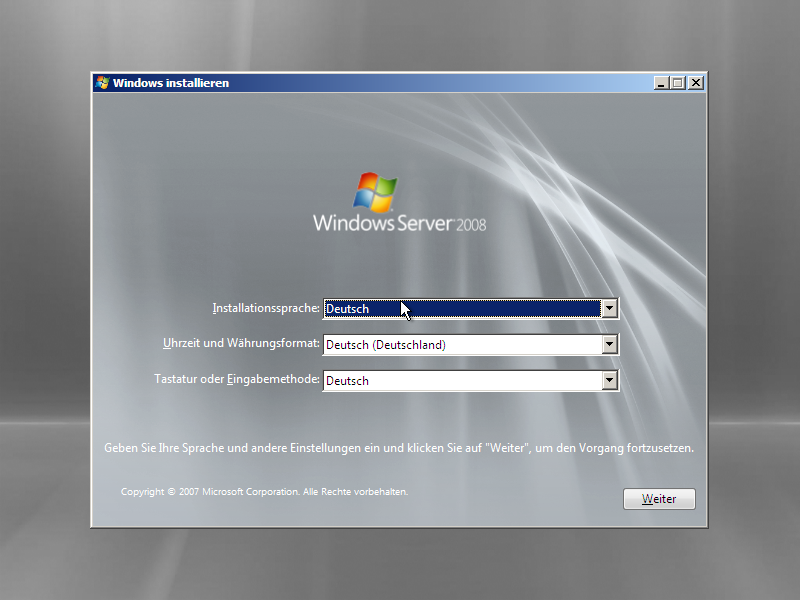This screenshot has width=800, height=600.
Task: Click the "Uhrzeit und Währungsformat" label
Action: pos(242,344)
